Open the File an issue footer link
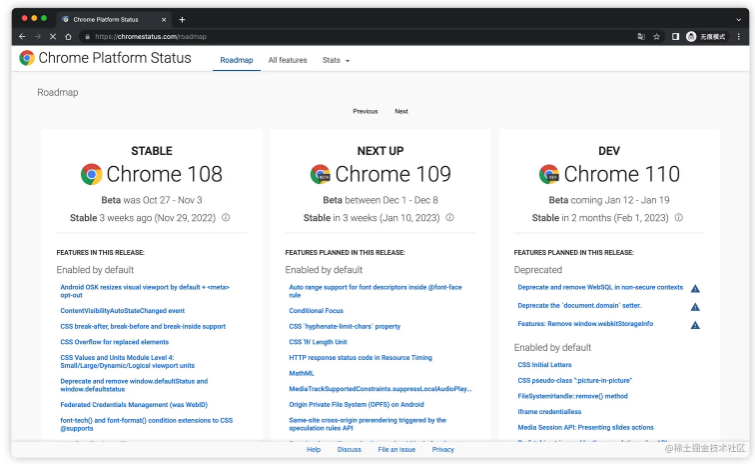This screenshot has width=755, height=464. point(396,450)
